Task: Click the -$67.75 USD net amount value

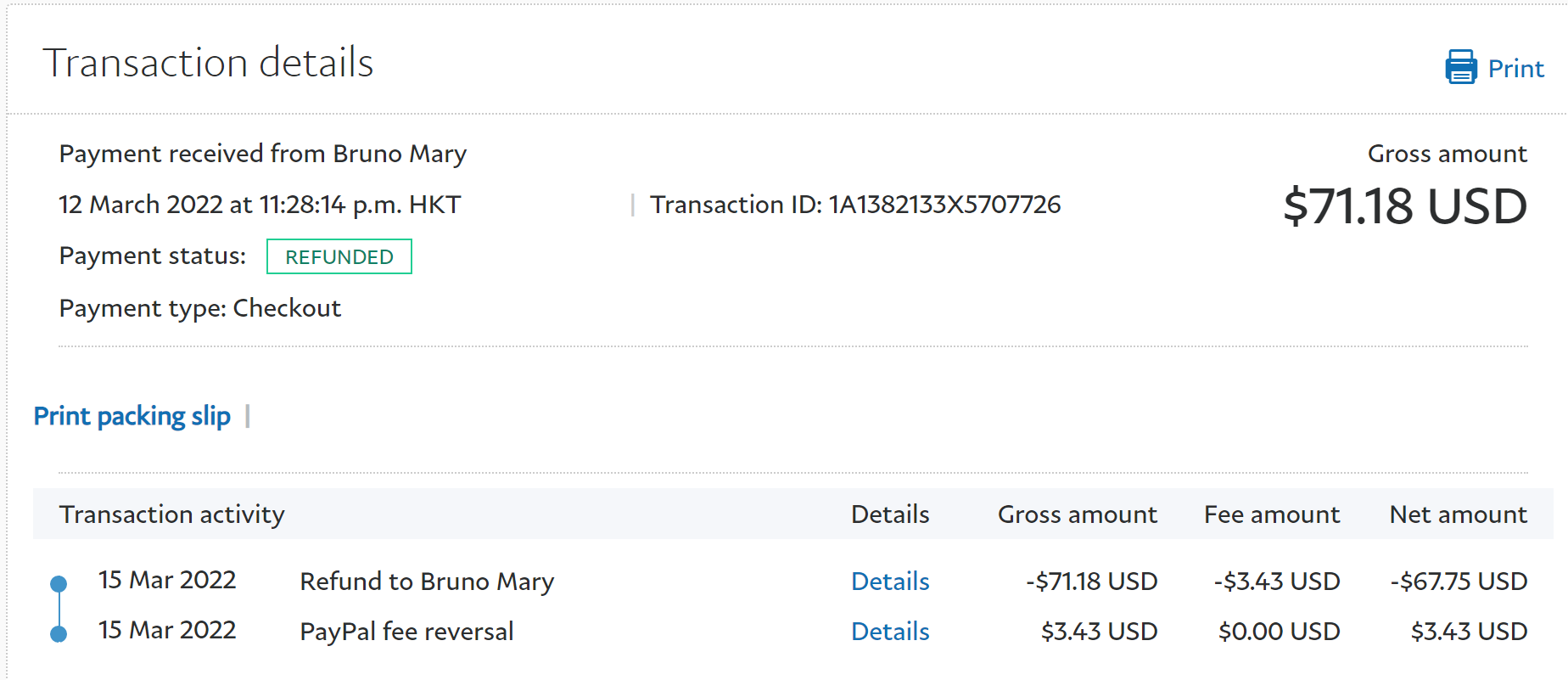Action: point(1458,582)
